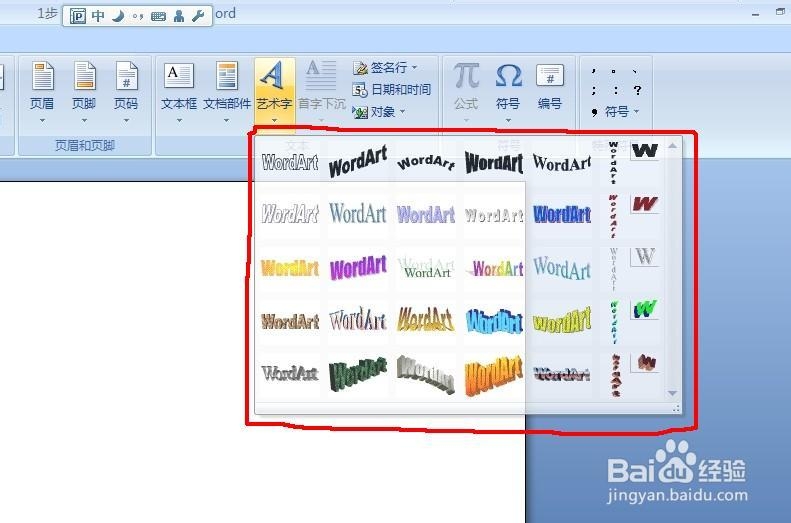The image size is (791, 523).
Task: Insert the 、 enumeration comma symbol
Action: pyautogui.click(x=635, y=72)
